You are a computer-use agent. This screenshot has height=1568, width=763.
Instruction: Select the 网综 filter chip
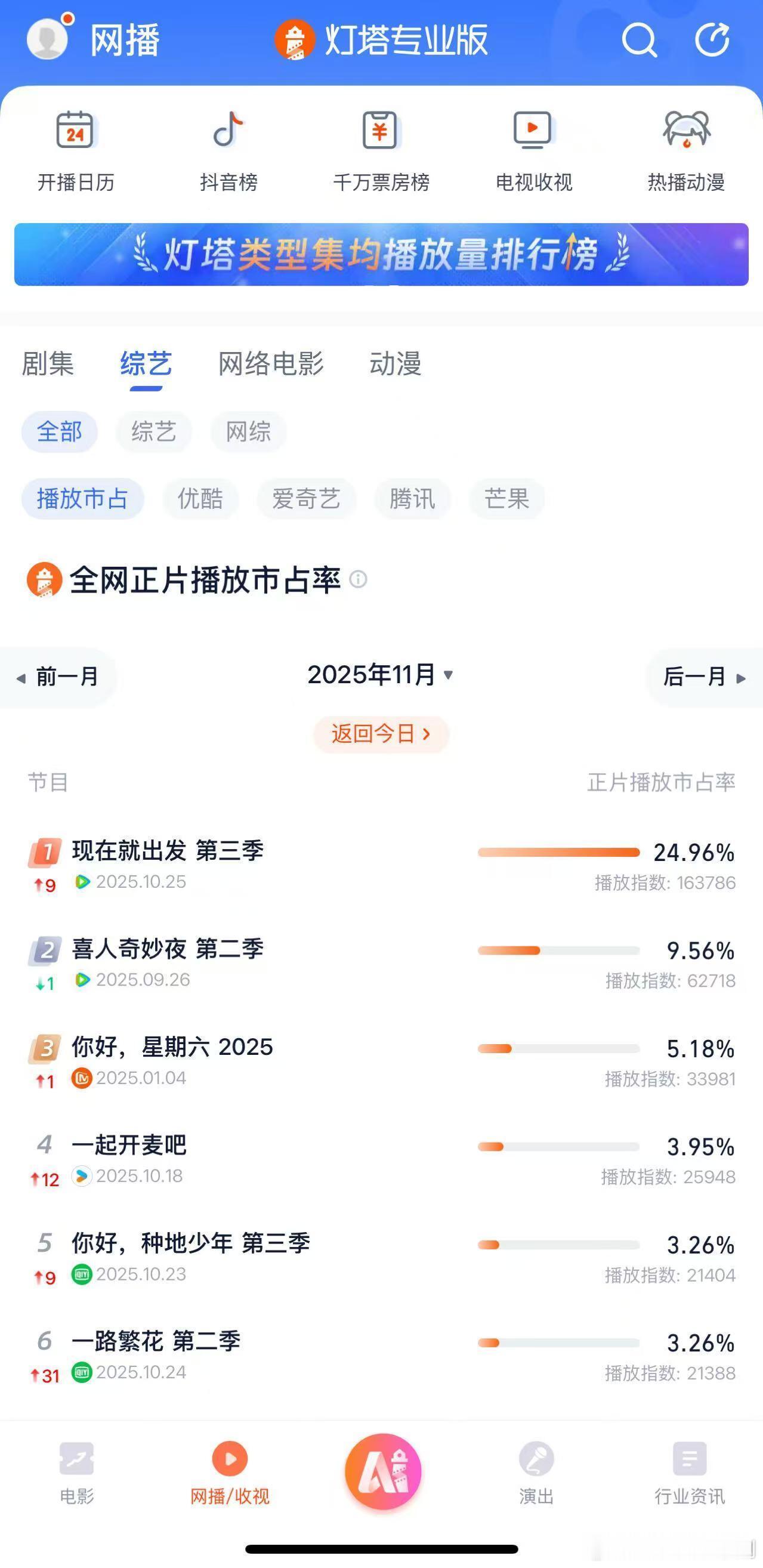[248, 431]
